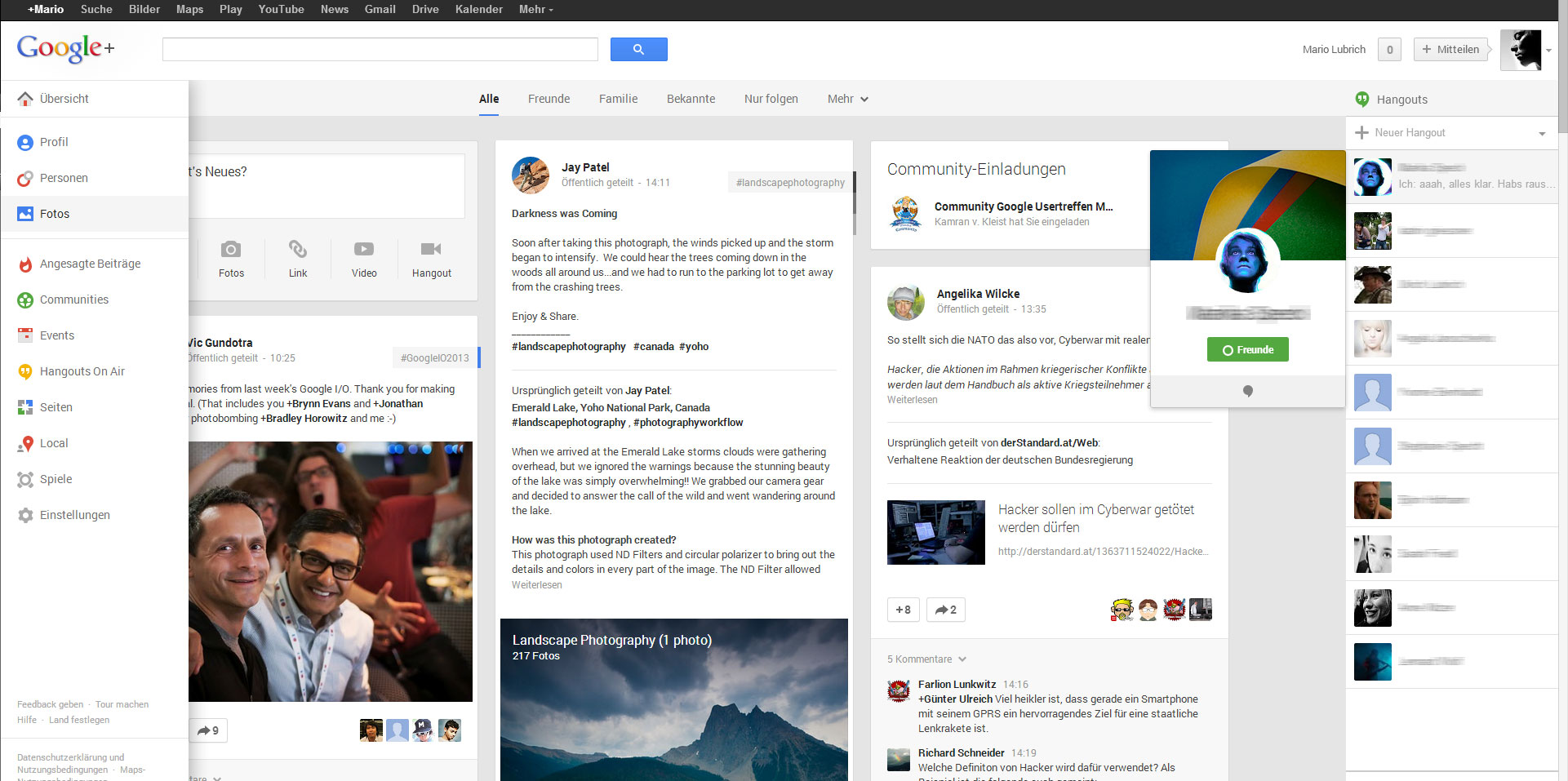The width and height of the screenshot is (1568, 781).
Task: Open Einstellungen gear in sidebar
Action: pyautogui.click(x=74, y=515)
